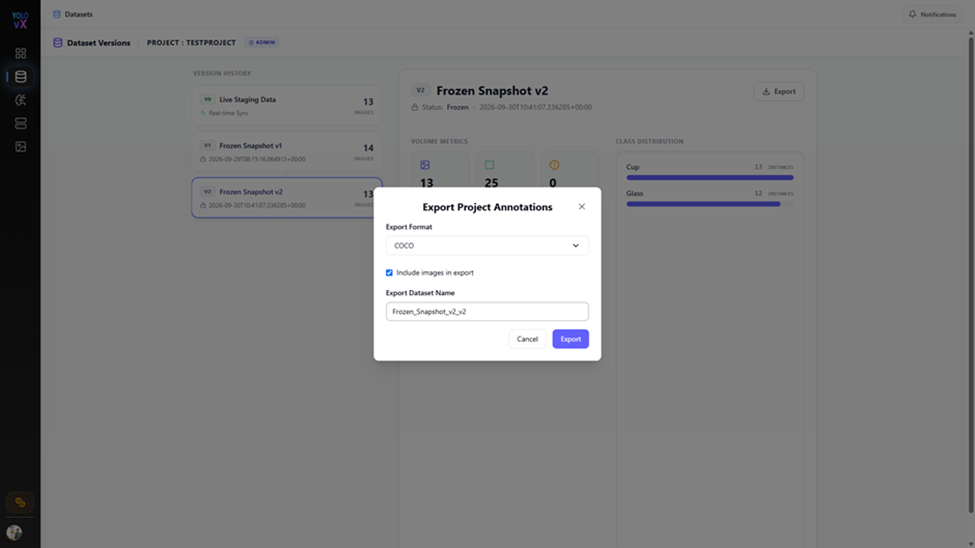Click the Notifications button
The width and height of the screenshot is (975, 548).
point(932,14)
